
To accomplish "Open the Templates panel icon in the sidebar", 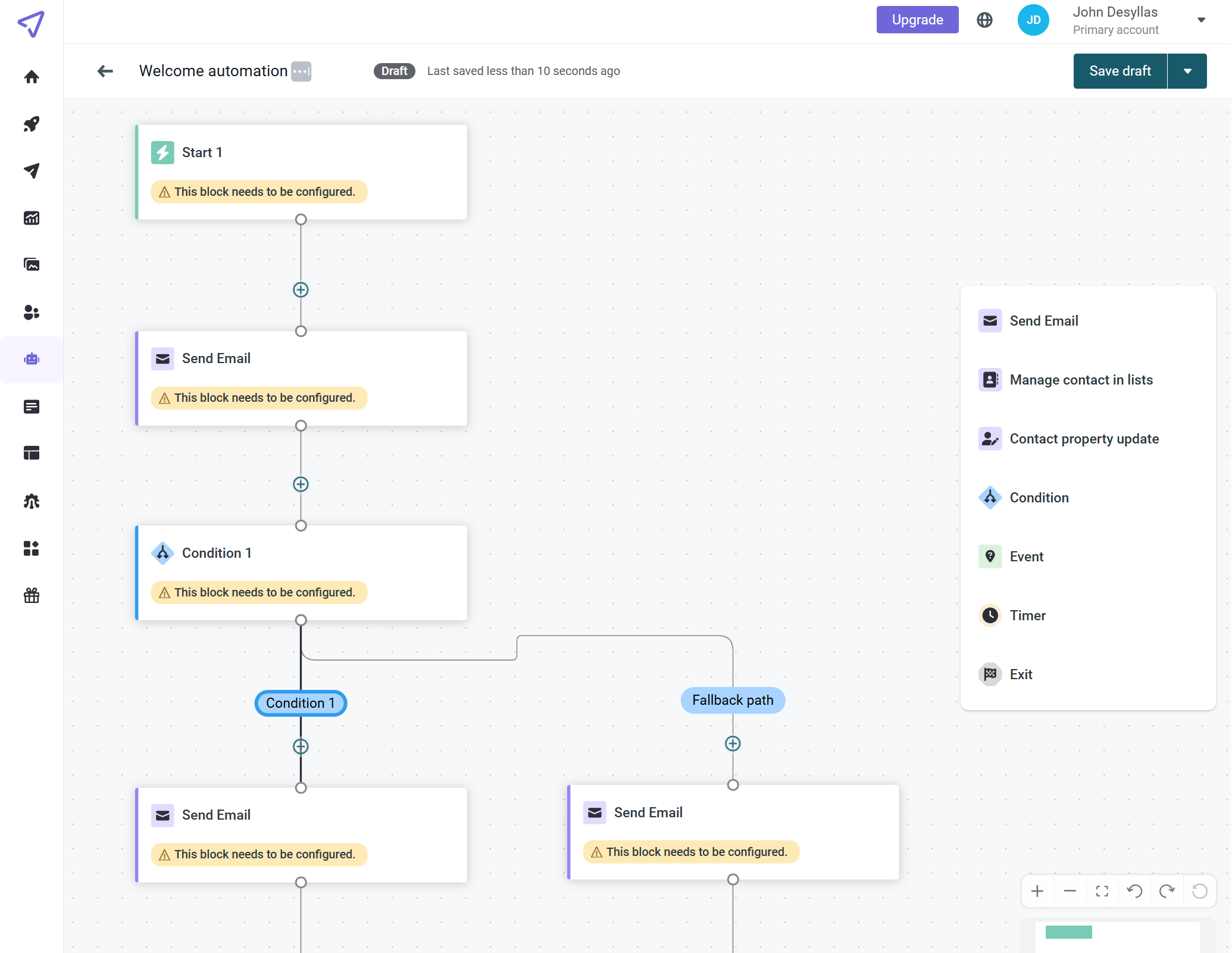I will pos(32,453).
